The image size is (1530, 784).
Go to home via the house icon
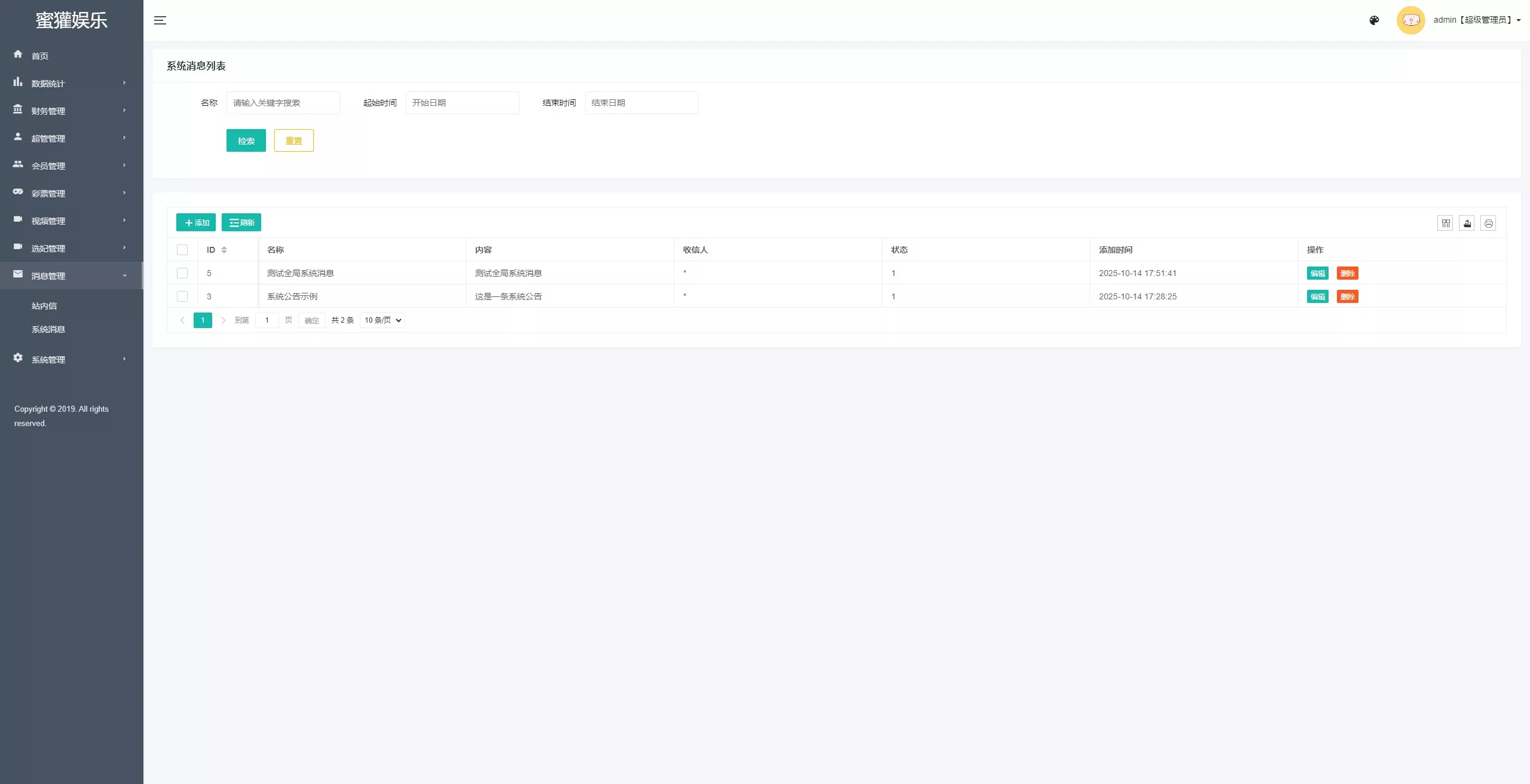(18, 54)
